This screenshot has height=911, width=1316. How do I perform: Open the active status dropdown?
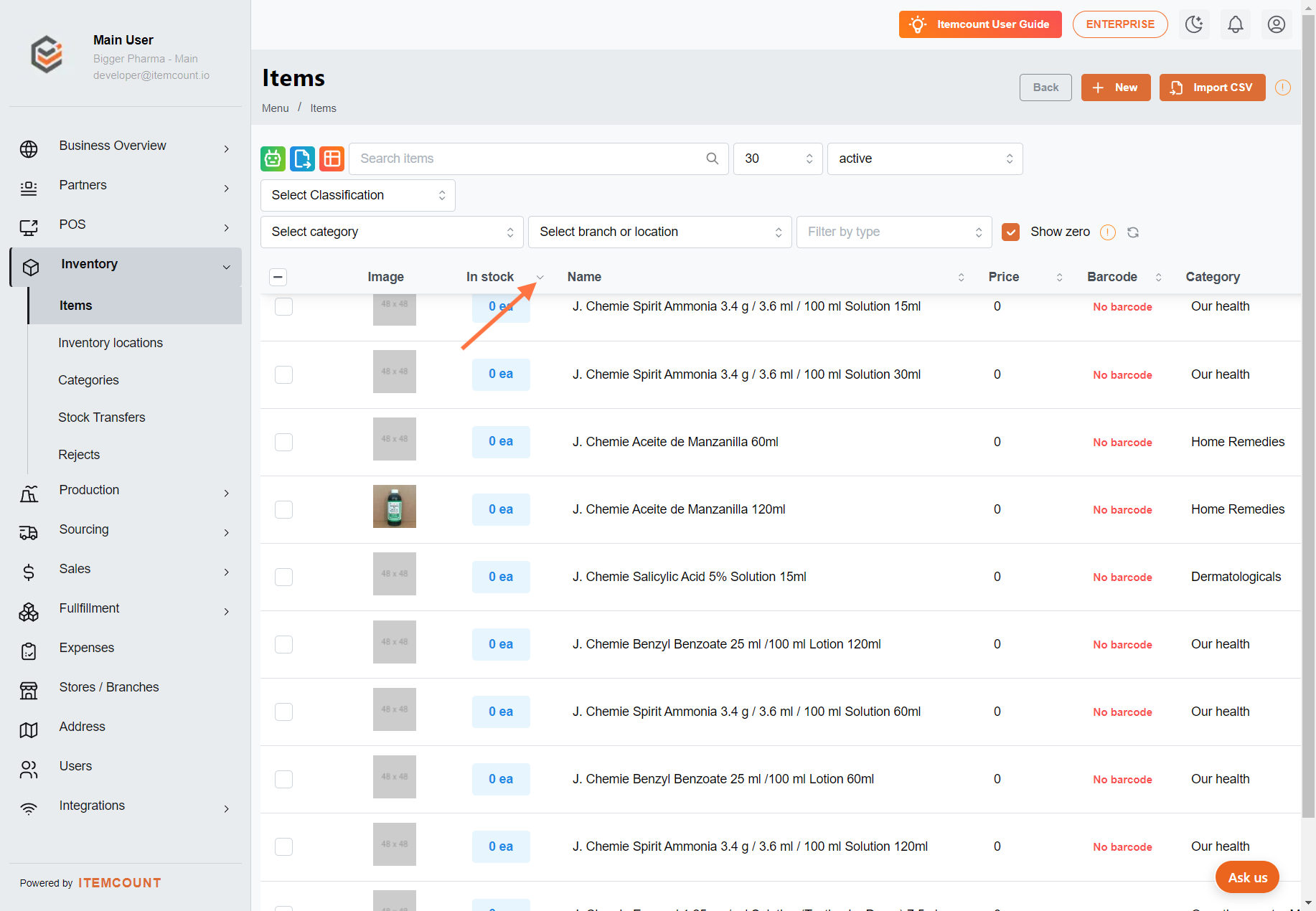tap(925, 159)
